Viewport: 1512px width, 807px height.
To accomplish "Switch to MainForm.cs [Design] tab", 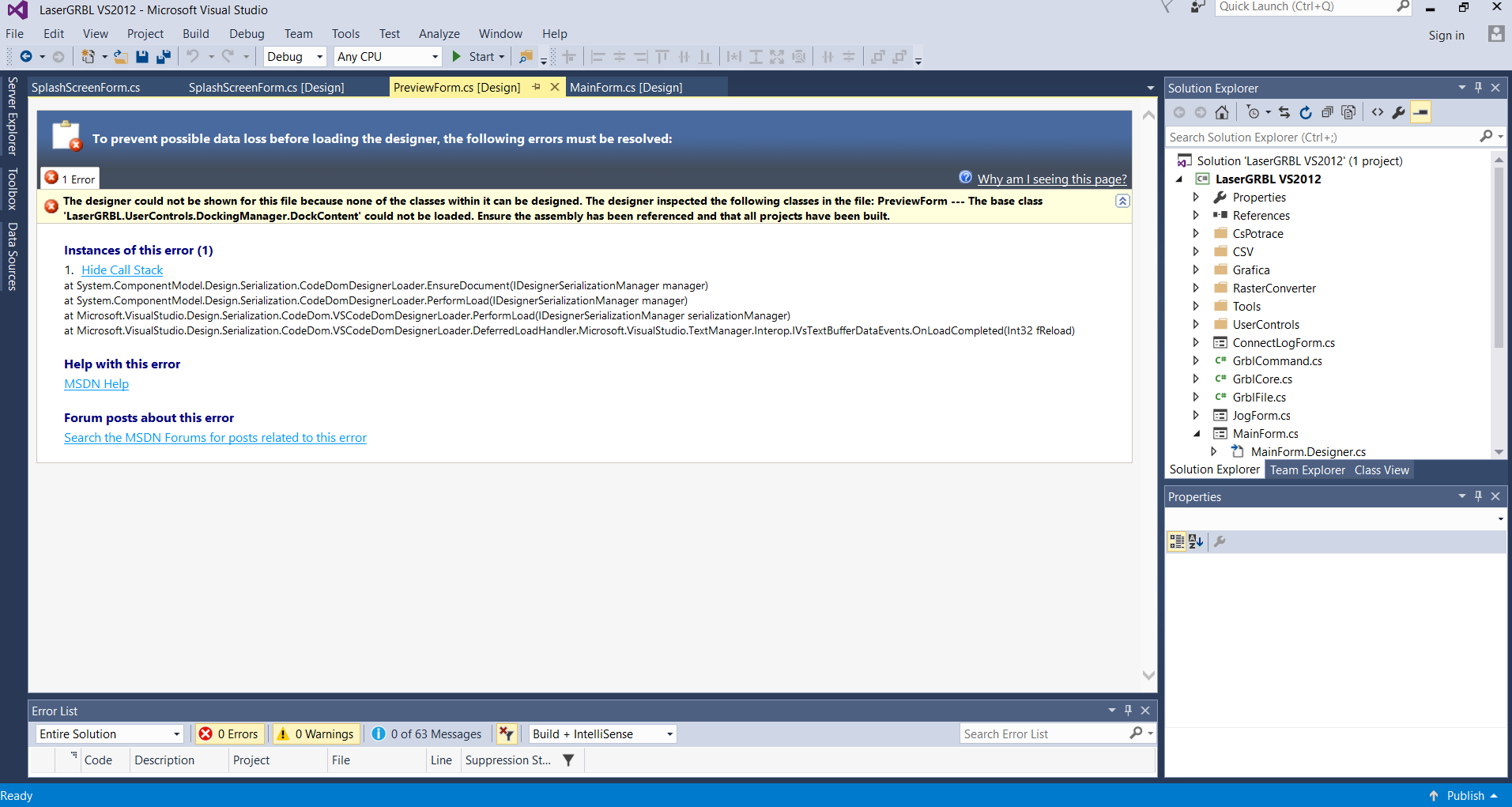I will [626, 87].
